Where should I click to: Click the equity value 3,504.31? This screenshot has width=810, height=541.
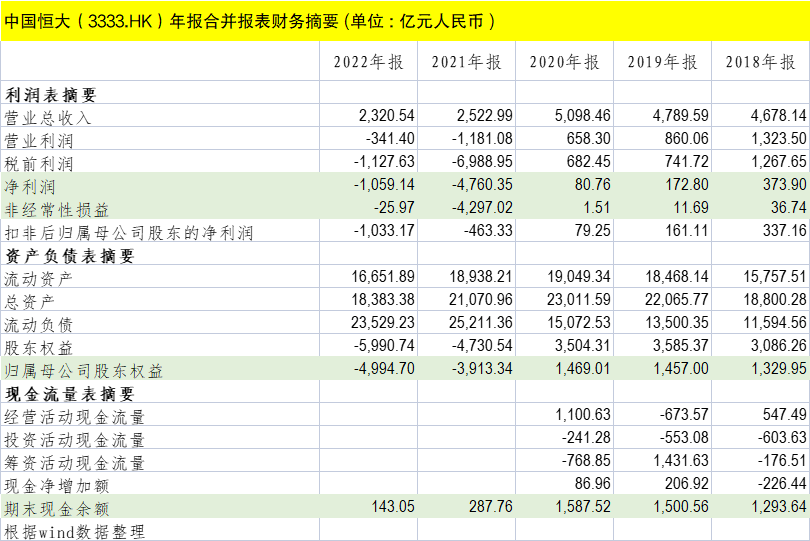tap(583, 345)
